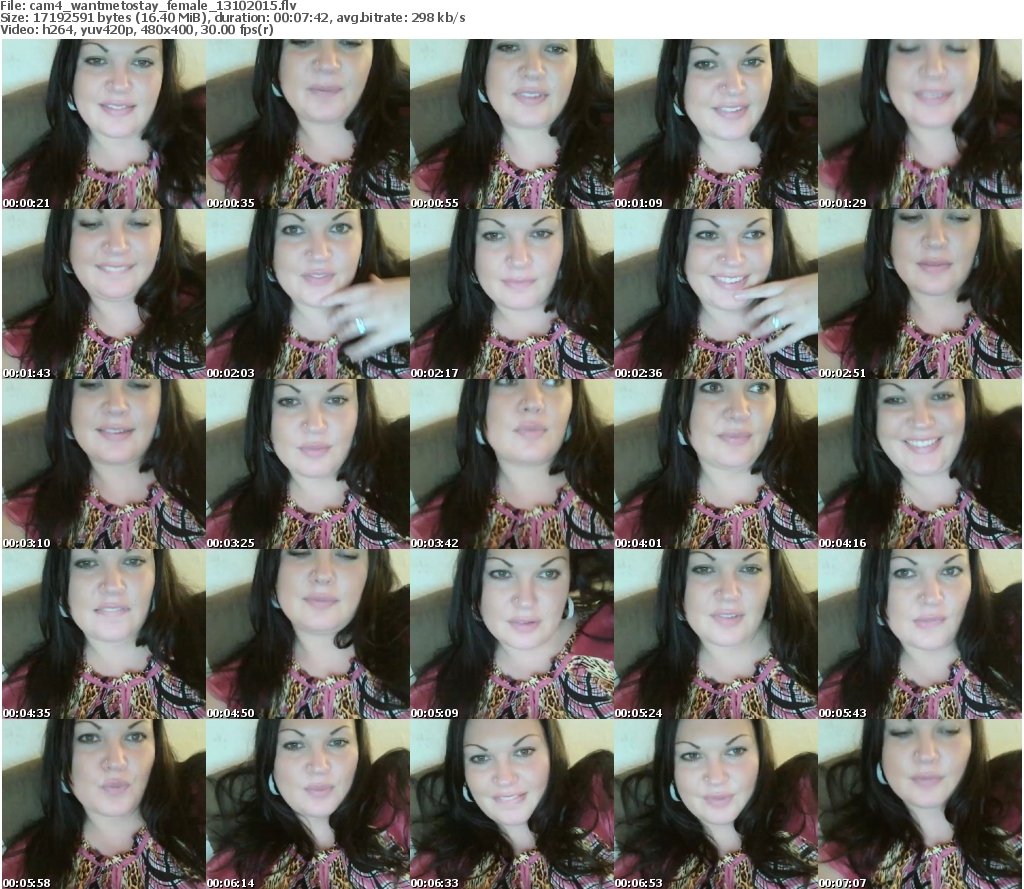The width and height of the screenshot is (1024, 889).
Task: Open the frame stamped 00:04:16
Action: point(920,464)
